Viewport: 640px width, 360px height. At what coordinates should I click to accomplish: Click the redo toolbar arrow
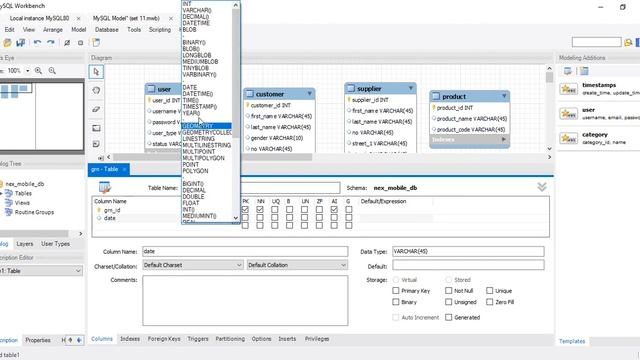click(x=51, y=42)
